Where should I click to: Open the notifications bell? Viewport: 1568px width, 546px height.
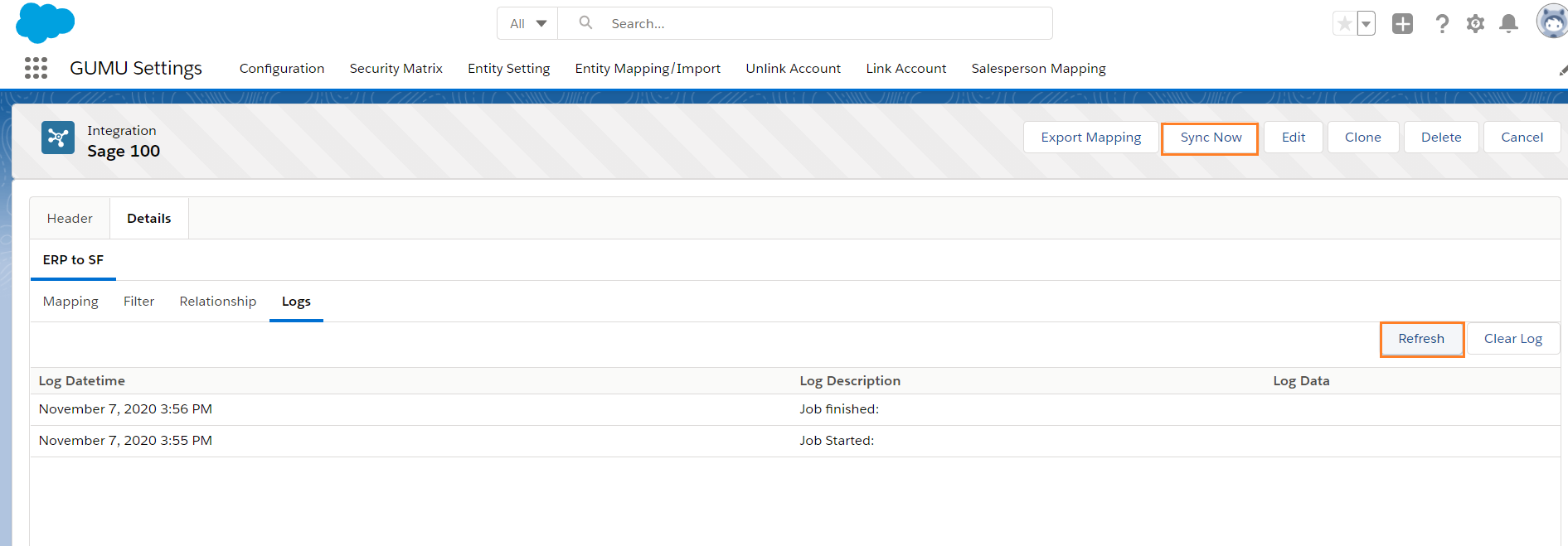(1508, 23)
